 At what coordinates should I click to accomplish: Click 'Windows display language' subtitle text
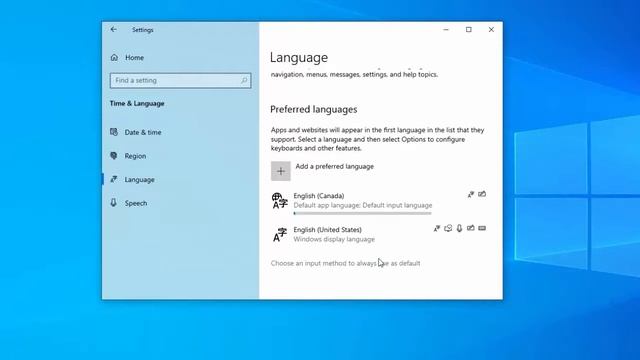pos(334,239)
